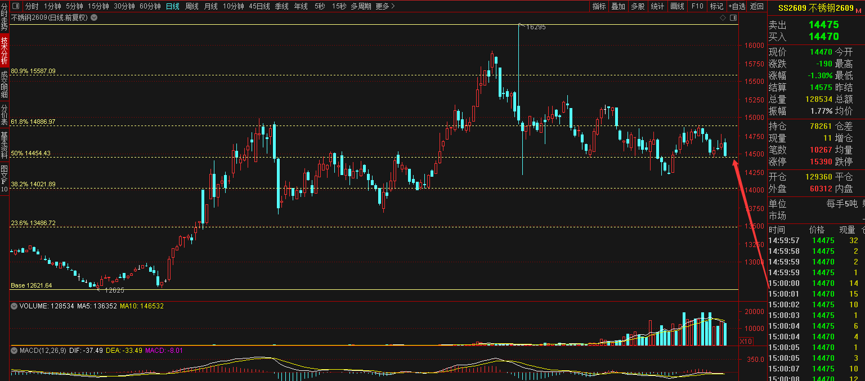Screen dimensions: 865x381
Task: Click the 标记 mark button
Action: point(716,6)
